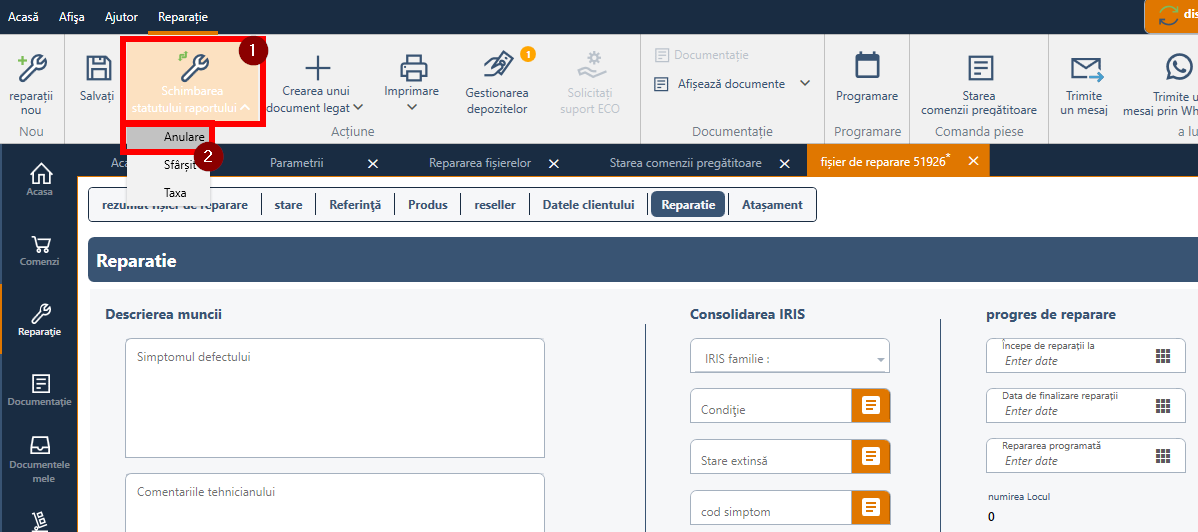1198x532 pixels.
Task: Open 'Starea comenzii pregătitoare' ribbon icon
Action: click(x=980, y=68)
